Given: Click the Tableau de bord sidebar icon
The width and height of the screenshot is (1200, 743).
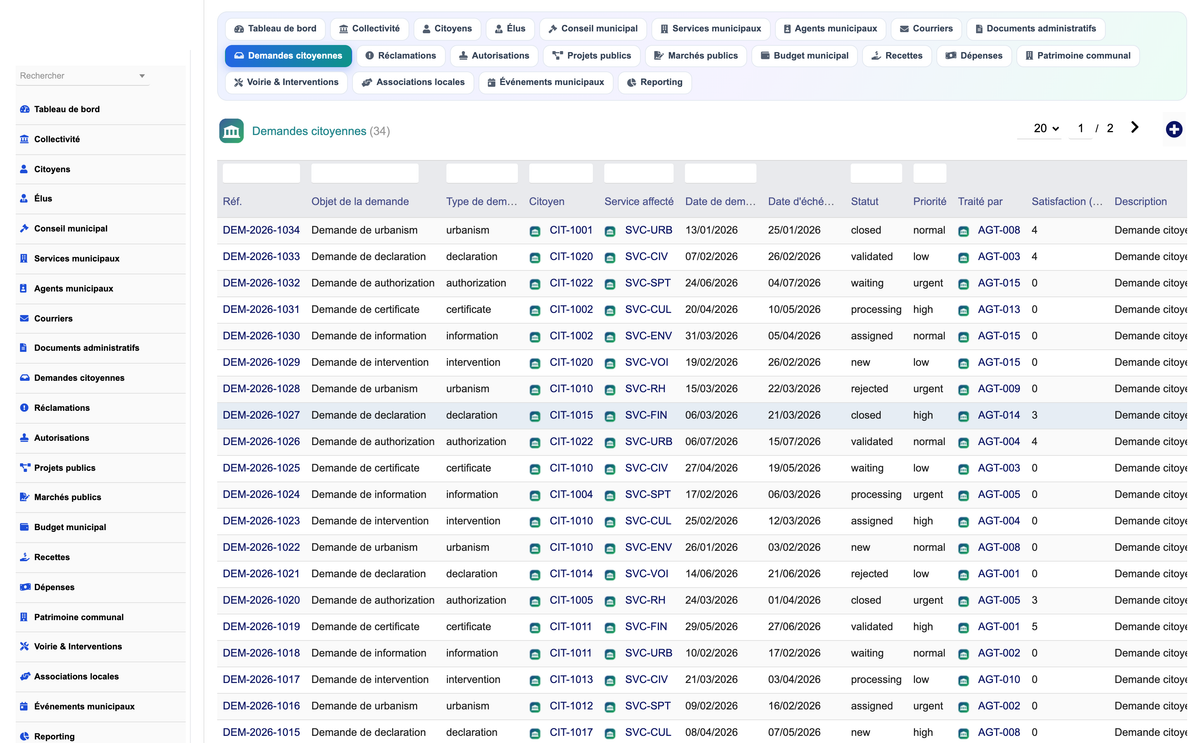Looking at the screenshot, I should (24, 109).
